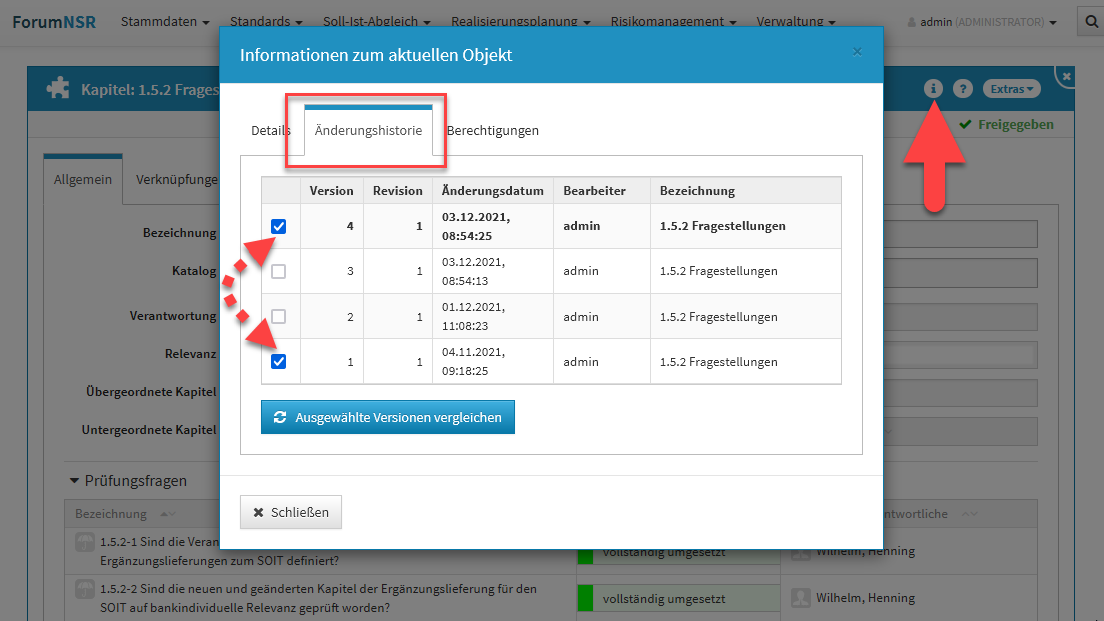Click avatar icon next to Wilhelm, Henning
This screenshot has height=621, width=1104.
click(x=800, y=597)
